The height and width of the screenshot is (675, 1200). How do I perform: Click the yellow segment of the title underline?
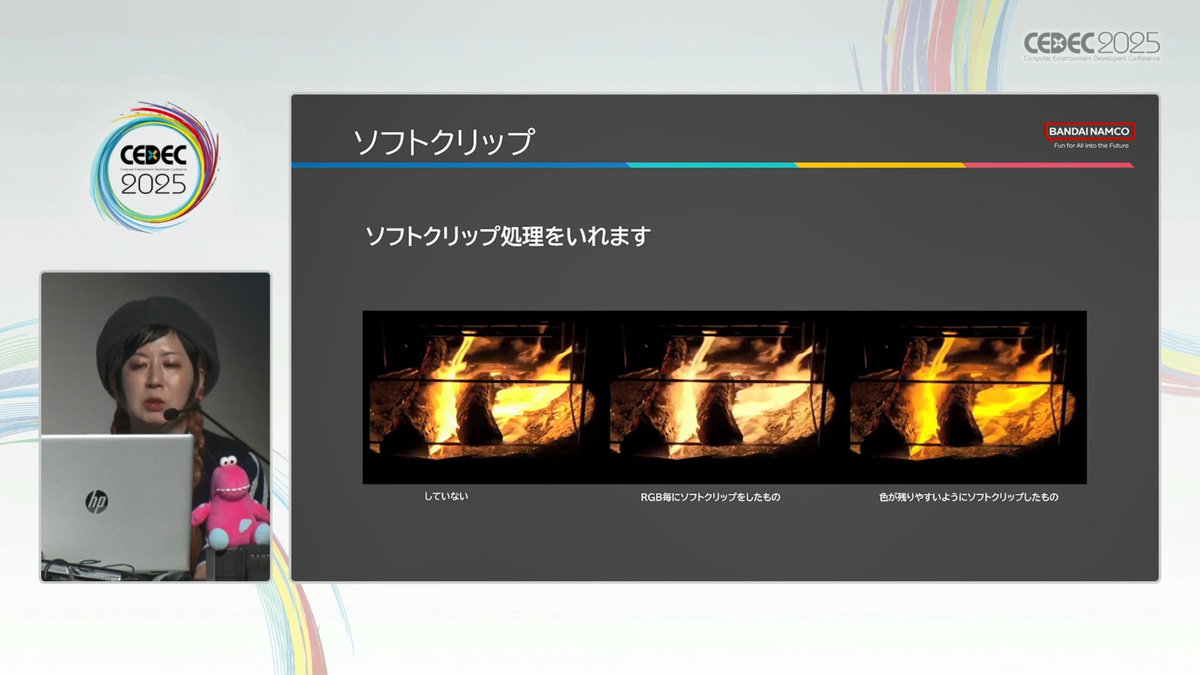(880, 165)
